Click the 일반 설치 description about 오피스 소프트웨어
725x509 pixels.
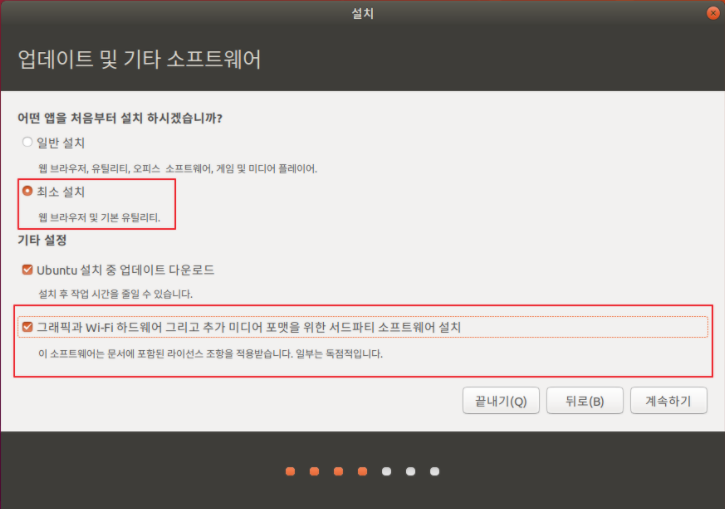178,168
